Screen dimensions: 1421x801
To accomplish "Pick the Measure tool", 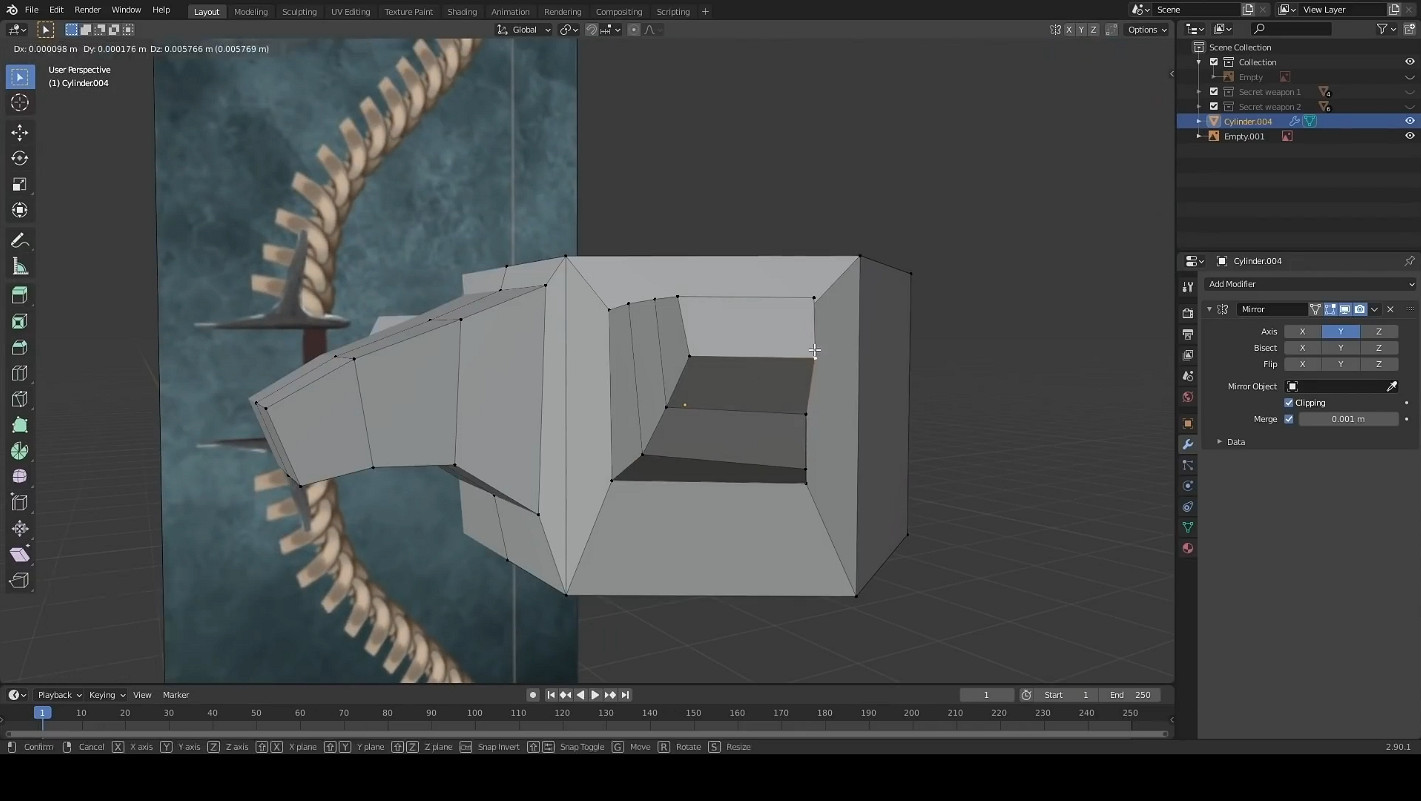I will coord(19,266).
